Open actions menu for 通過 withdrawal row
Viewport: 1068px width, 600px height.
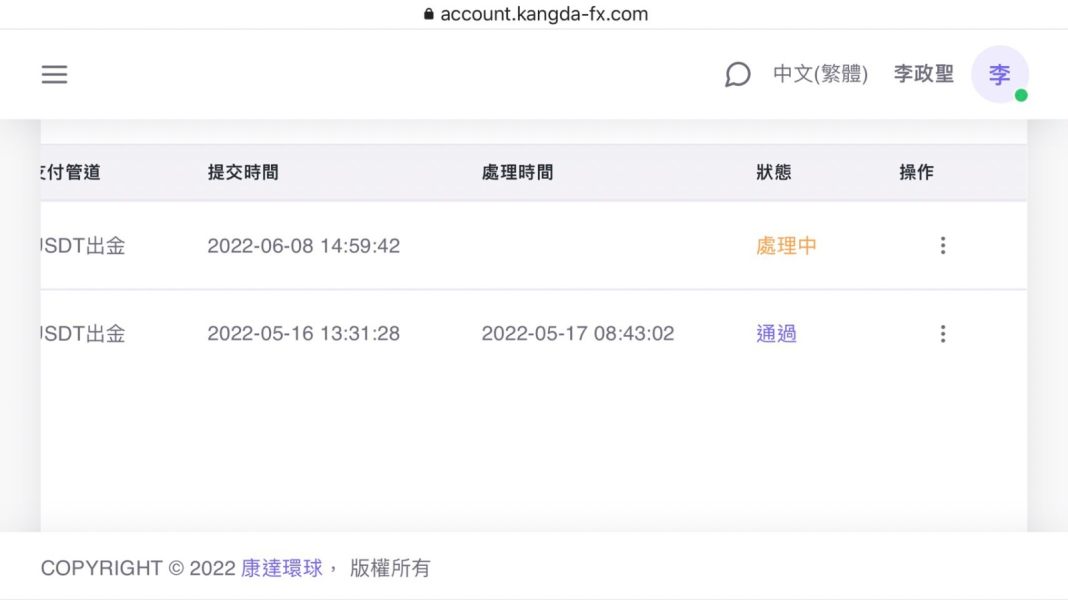pos(943,333)
